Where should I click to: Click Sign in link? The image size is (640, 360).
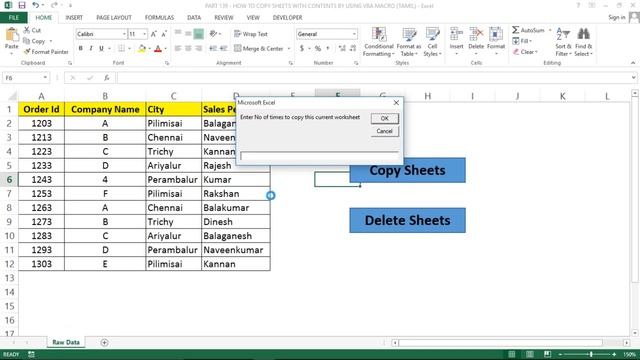[616, 17]
